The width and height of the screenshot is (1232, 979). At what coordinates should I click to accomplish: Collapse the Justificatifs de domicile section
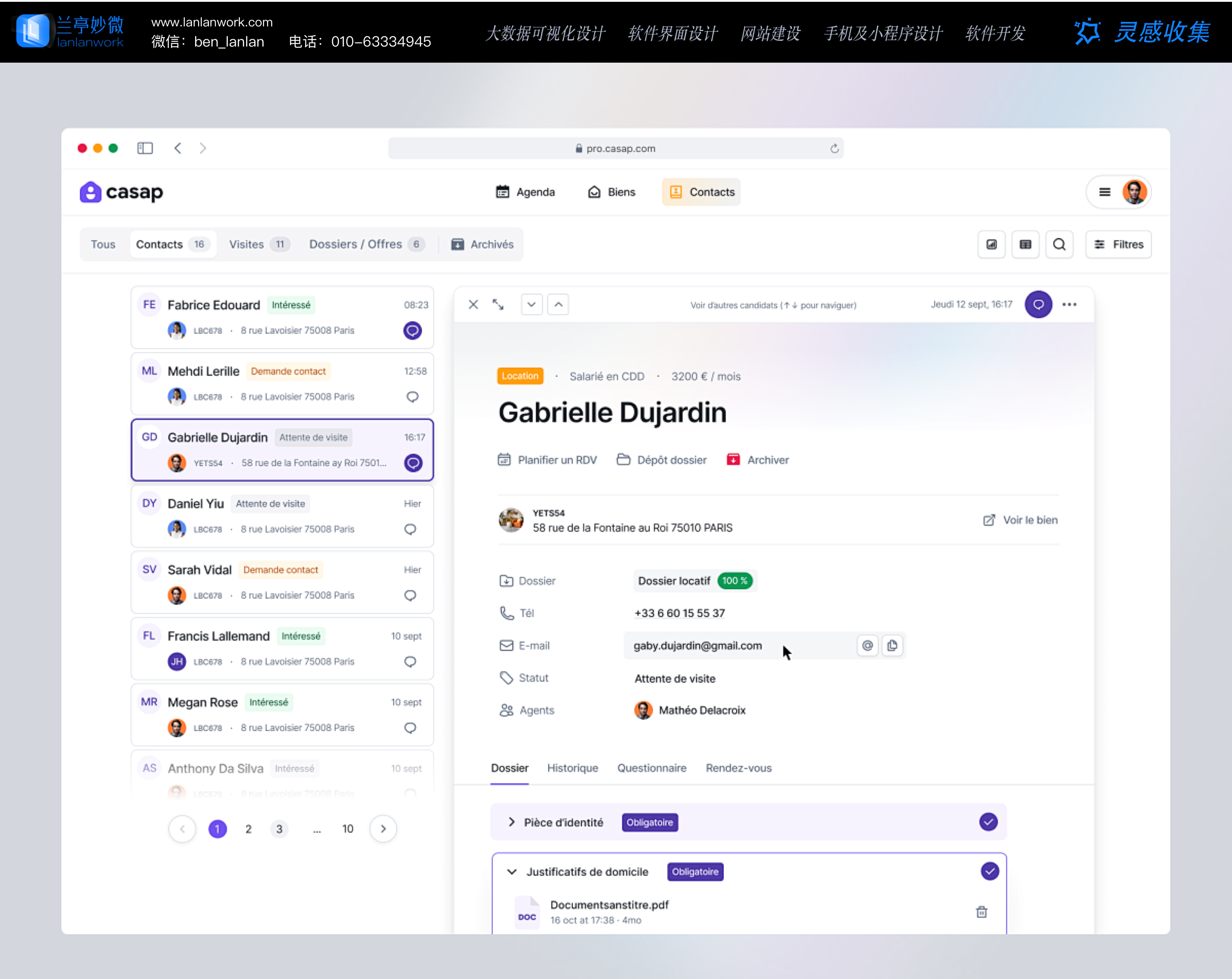[512, 872]
